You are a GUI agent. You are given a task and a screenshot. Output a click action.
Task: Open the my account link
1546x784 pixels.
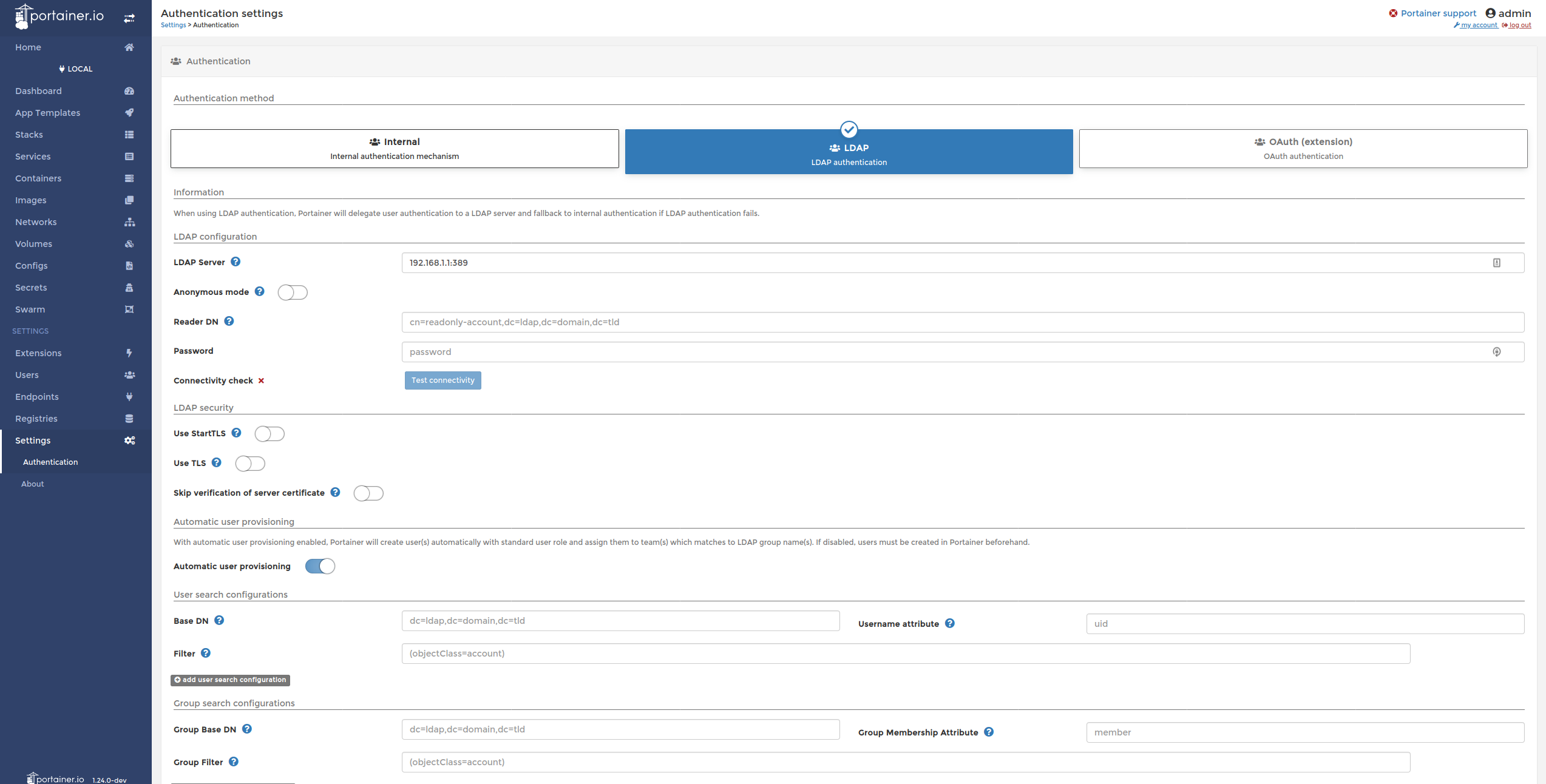(x=1476, y=25)
